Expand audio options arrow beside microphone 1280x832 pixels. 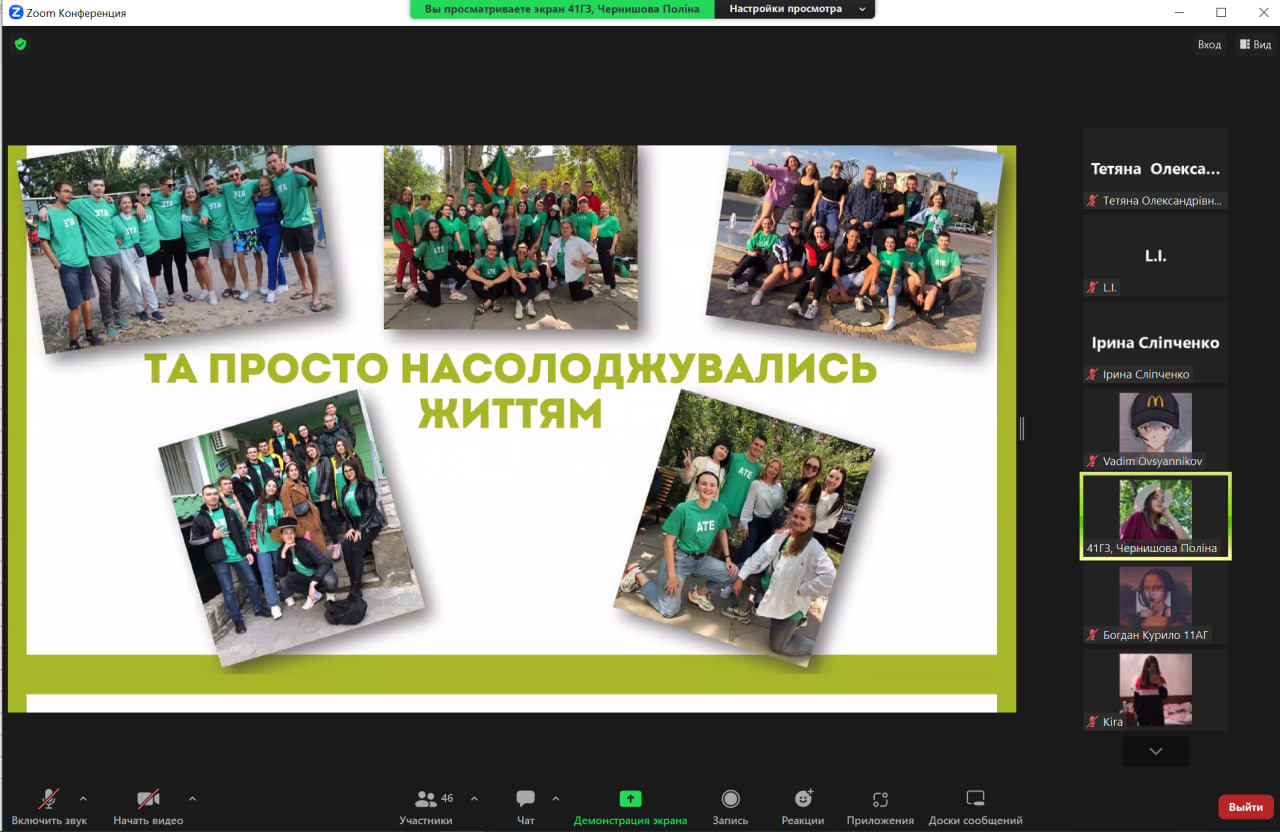[83, 798]
